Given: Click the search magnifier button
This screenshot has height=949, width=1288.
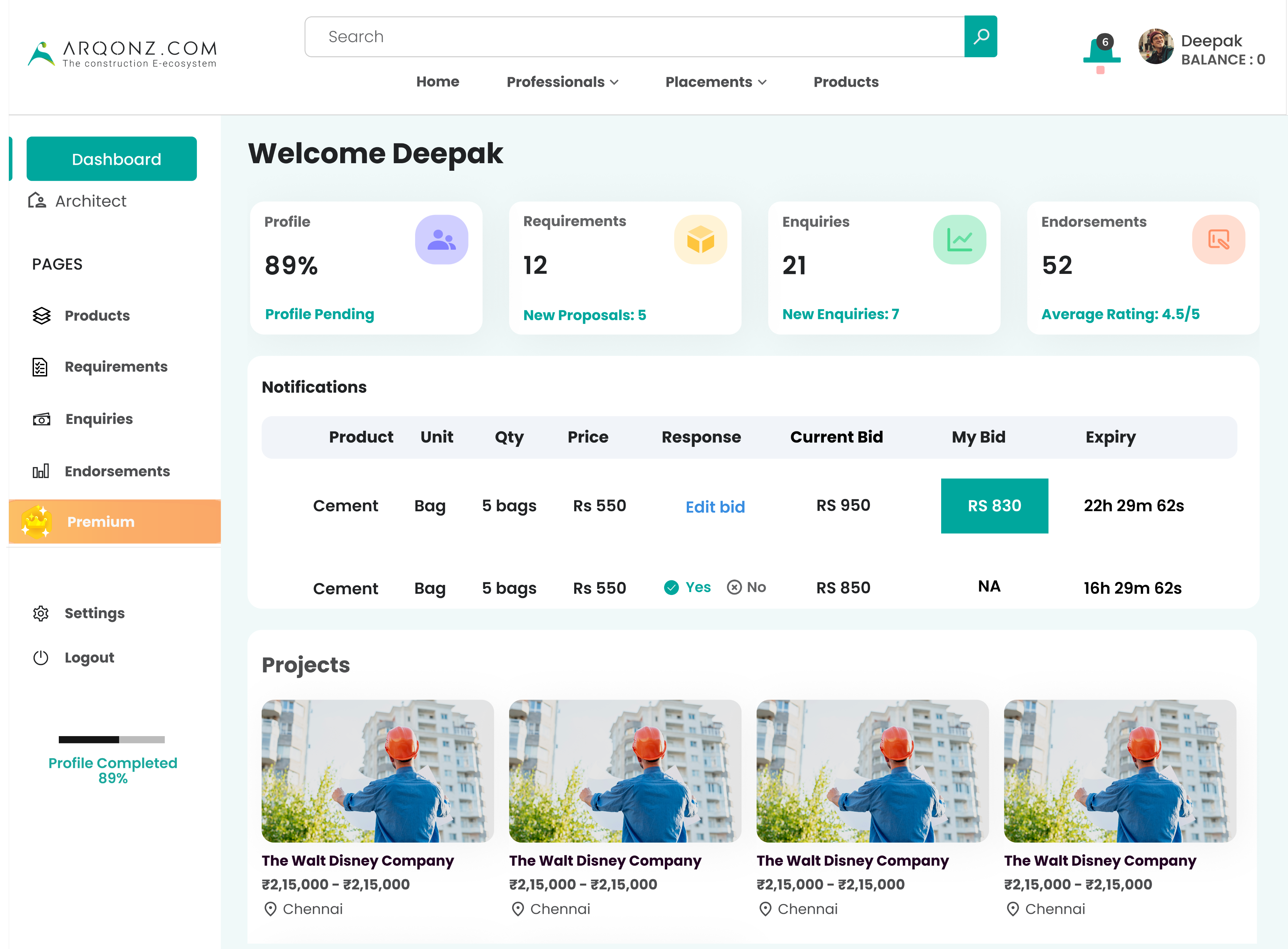Looking at the screenshot, I should [x=980, y=37].
